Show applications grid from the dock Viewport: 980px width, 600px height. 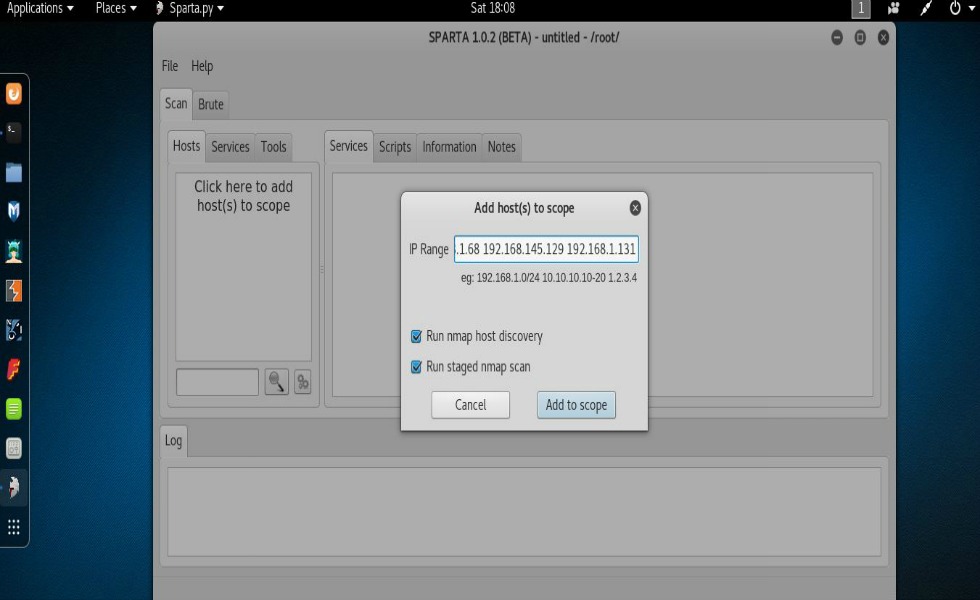[14, 527]
